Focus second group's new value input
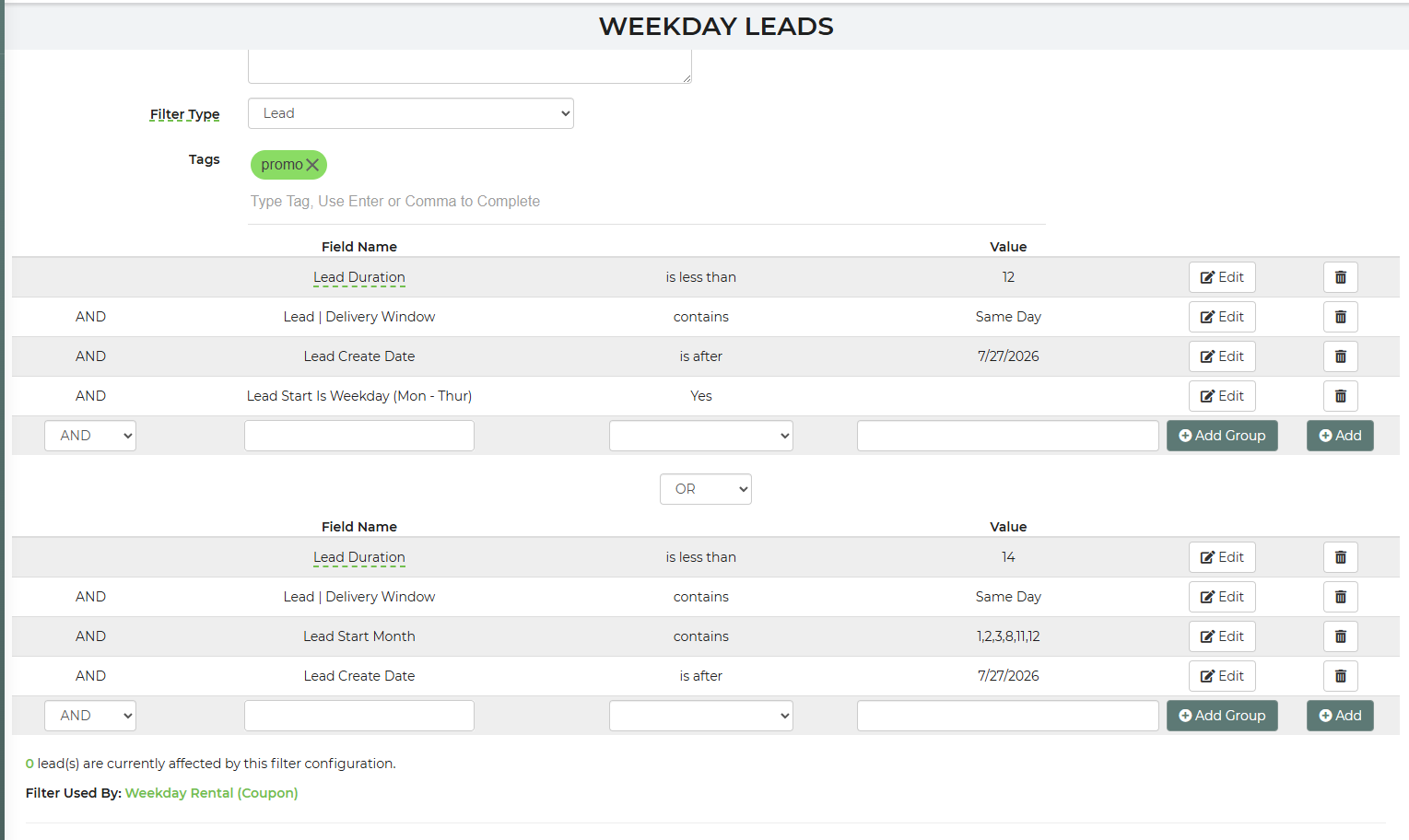The height and width of the screenshot is (840, 1409). [x=1008, y=716]
